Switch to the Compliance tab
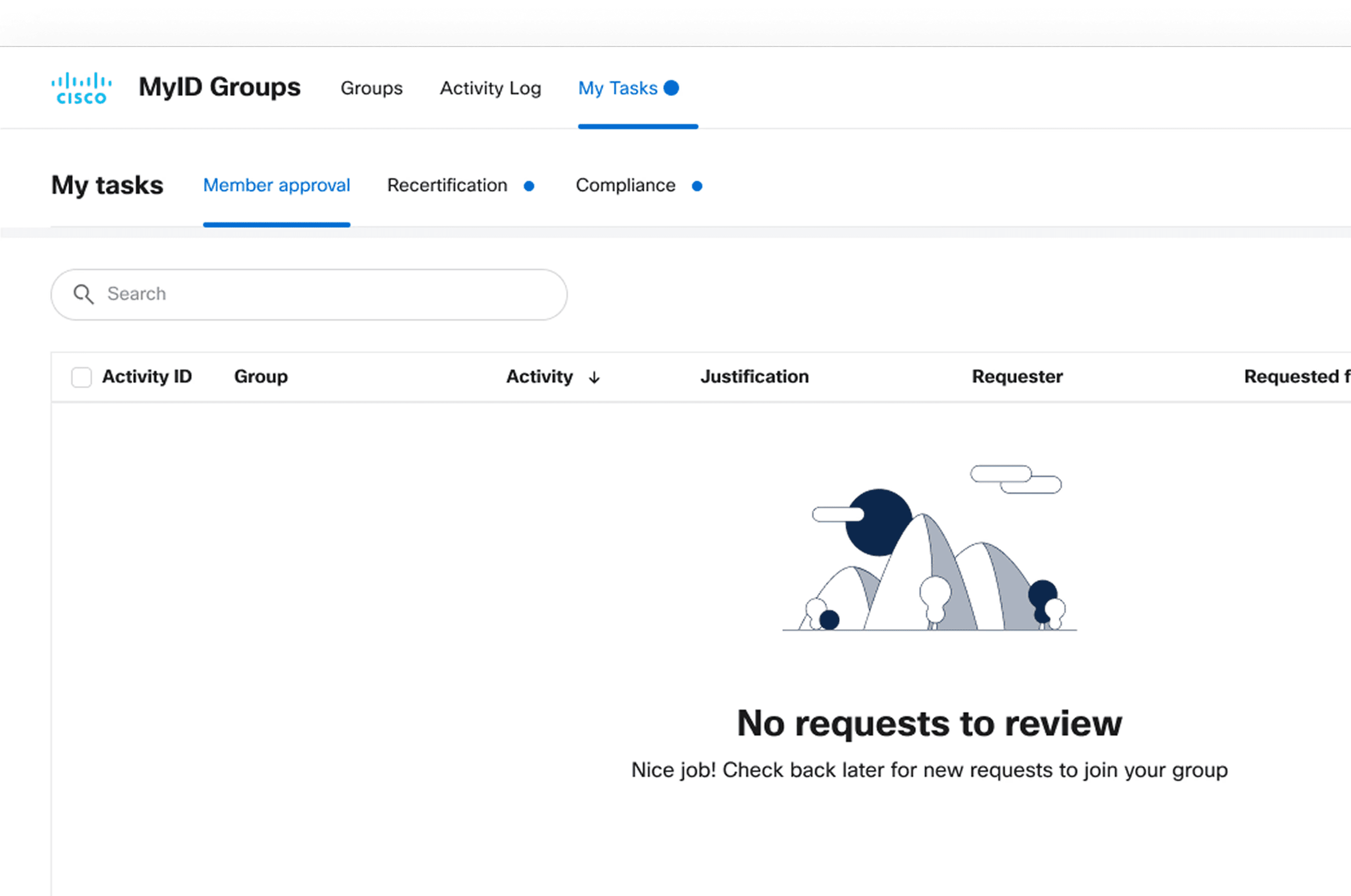Screen dimensions: 1351x896 625,185
